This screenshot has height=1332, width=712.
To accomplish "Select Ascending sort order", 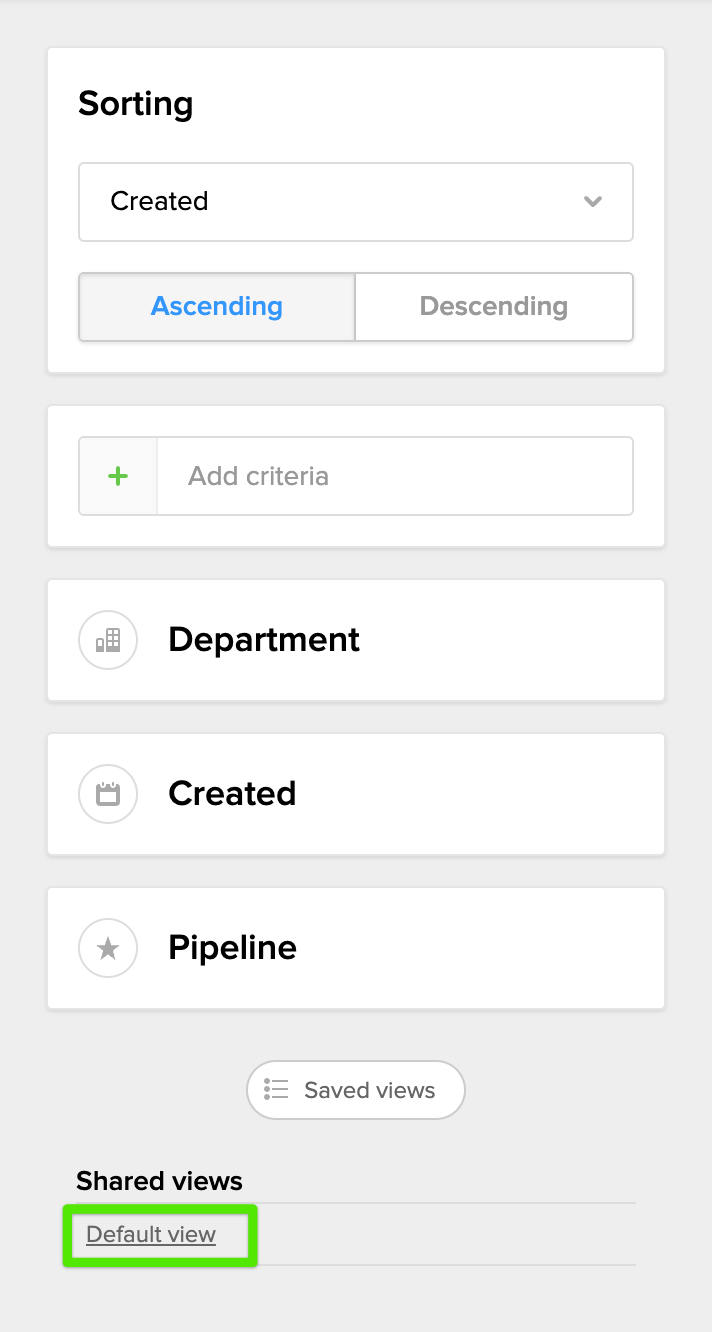I will pos(217,307).
